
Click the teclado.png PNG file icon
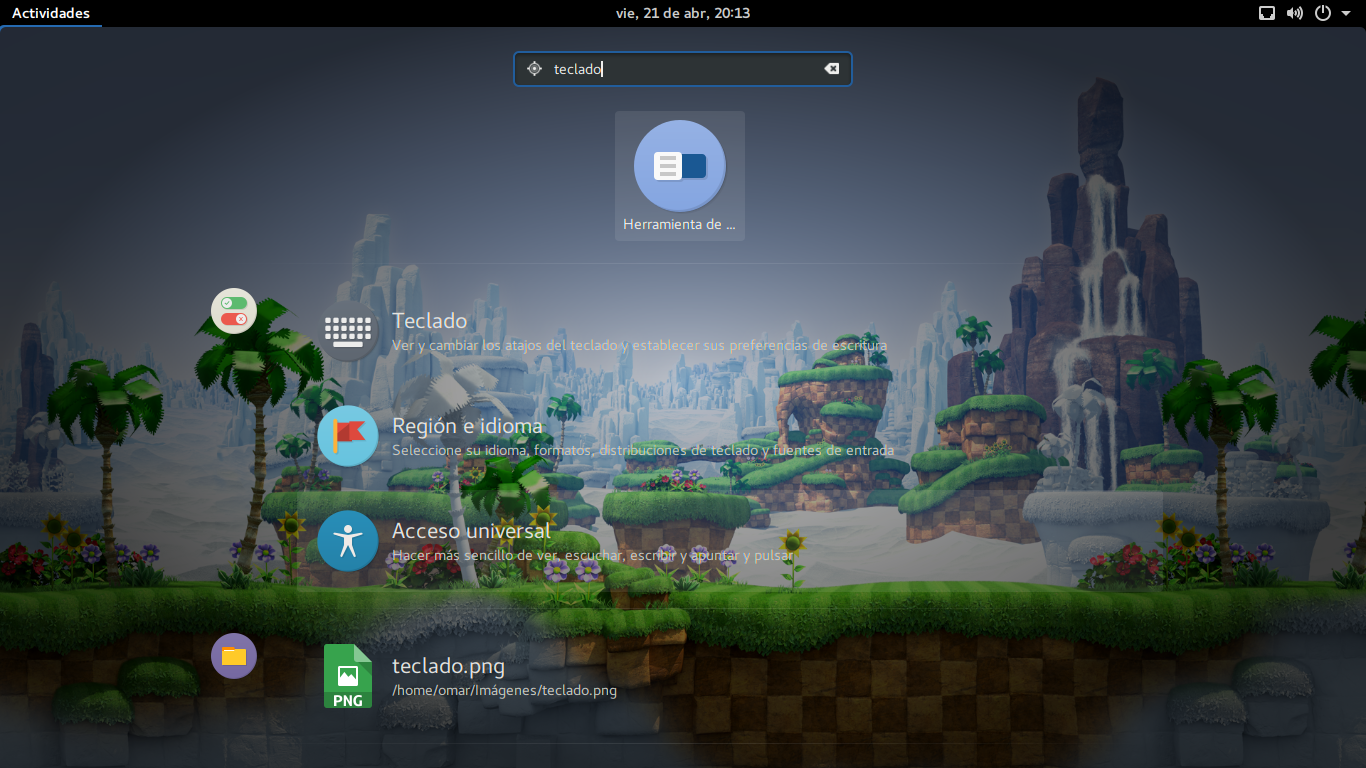pyautogui.click(x=348, y=676)
